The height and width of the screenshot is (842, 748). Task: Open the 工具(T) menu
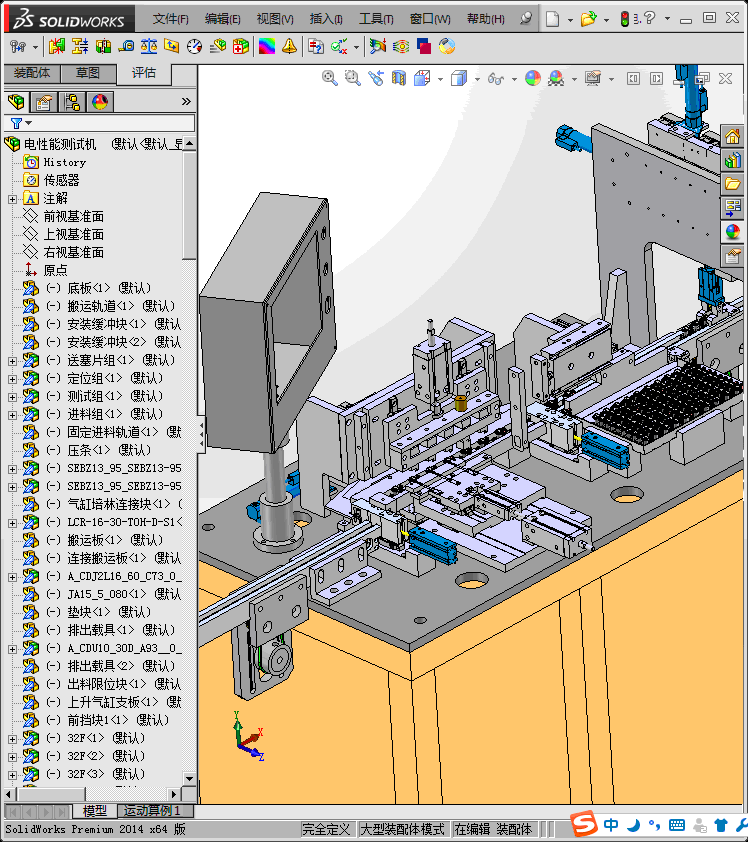click(x=376, y=19)
